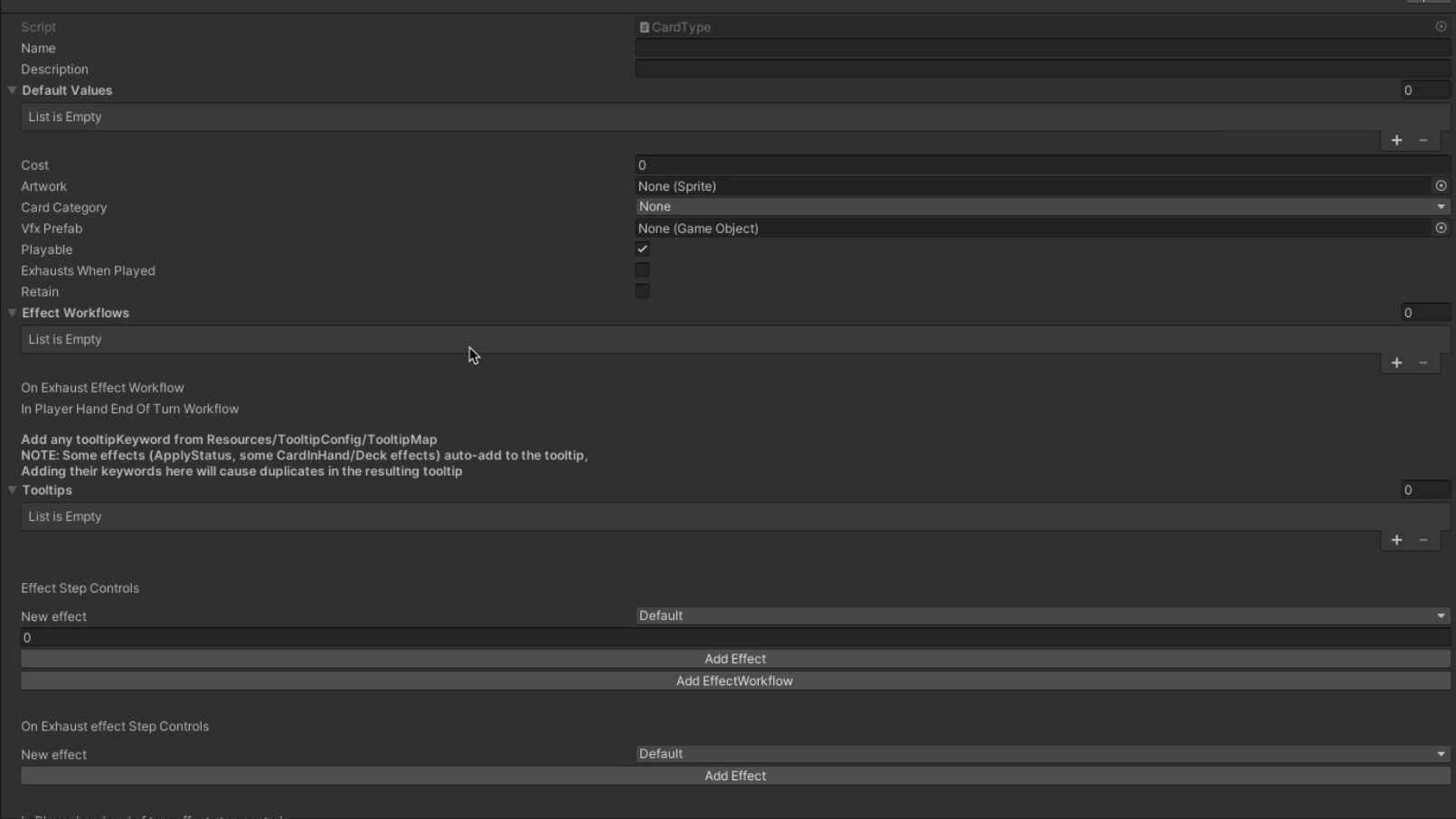
Task: Collapse the Effect Workflows foldout
Action: 13,313
